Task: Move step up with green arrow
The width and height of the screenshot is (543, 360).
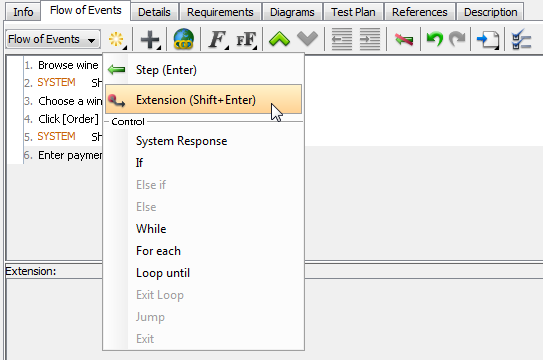Action: (x=279, y=39)
